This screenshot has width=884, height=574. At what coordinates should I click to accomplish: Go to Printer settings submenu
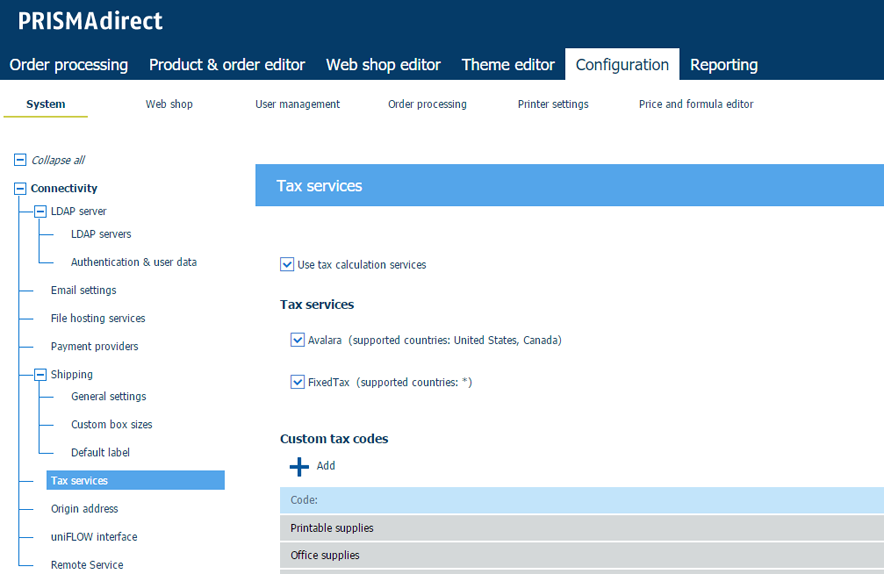(x=552, y=104)
